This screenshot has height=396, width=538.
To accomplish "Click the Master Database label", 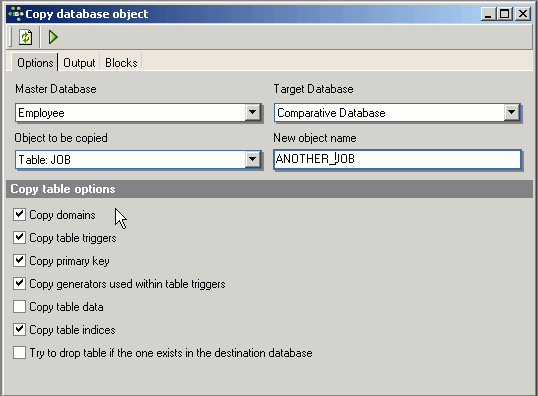I will tap(56, 89).
